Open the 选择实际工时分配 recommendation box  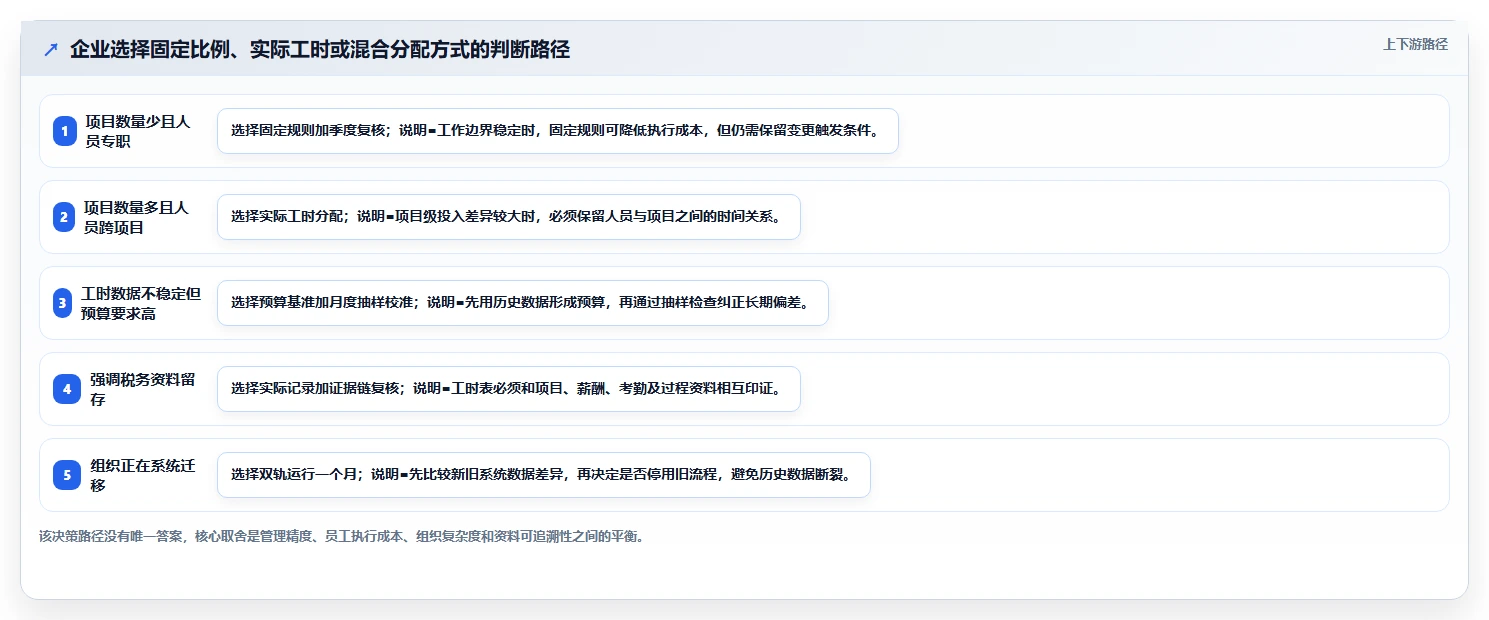(509, 217)
